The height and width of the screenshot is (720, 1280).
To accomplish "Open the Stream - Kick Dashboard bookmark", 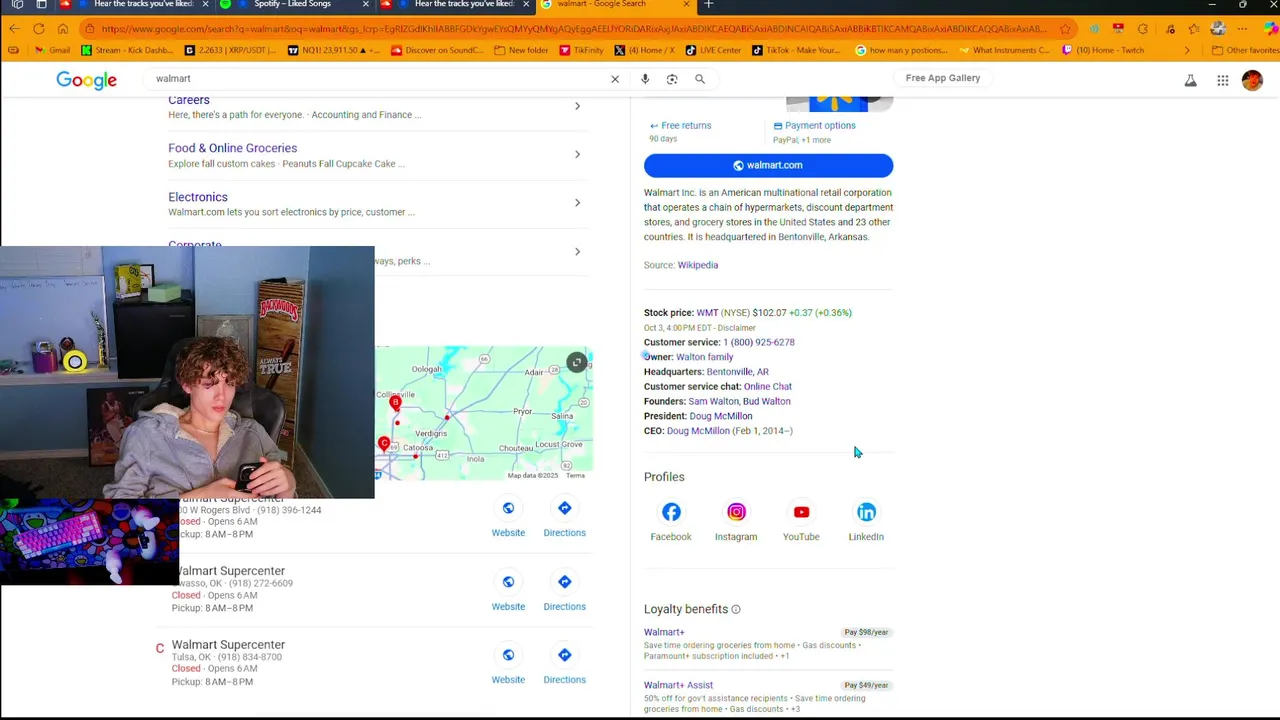I will pos(127,50).
